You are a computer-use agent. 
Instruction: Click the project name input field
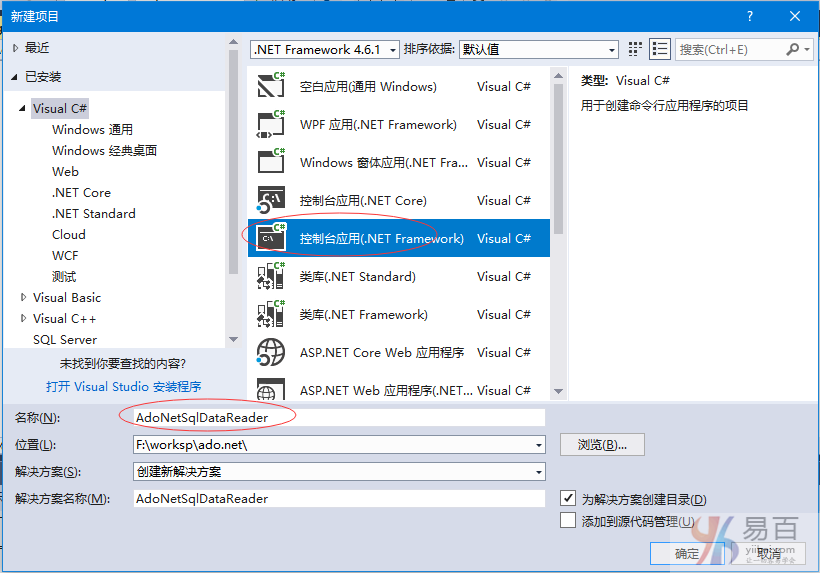click(x=339, y=416)
